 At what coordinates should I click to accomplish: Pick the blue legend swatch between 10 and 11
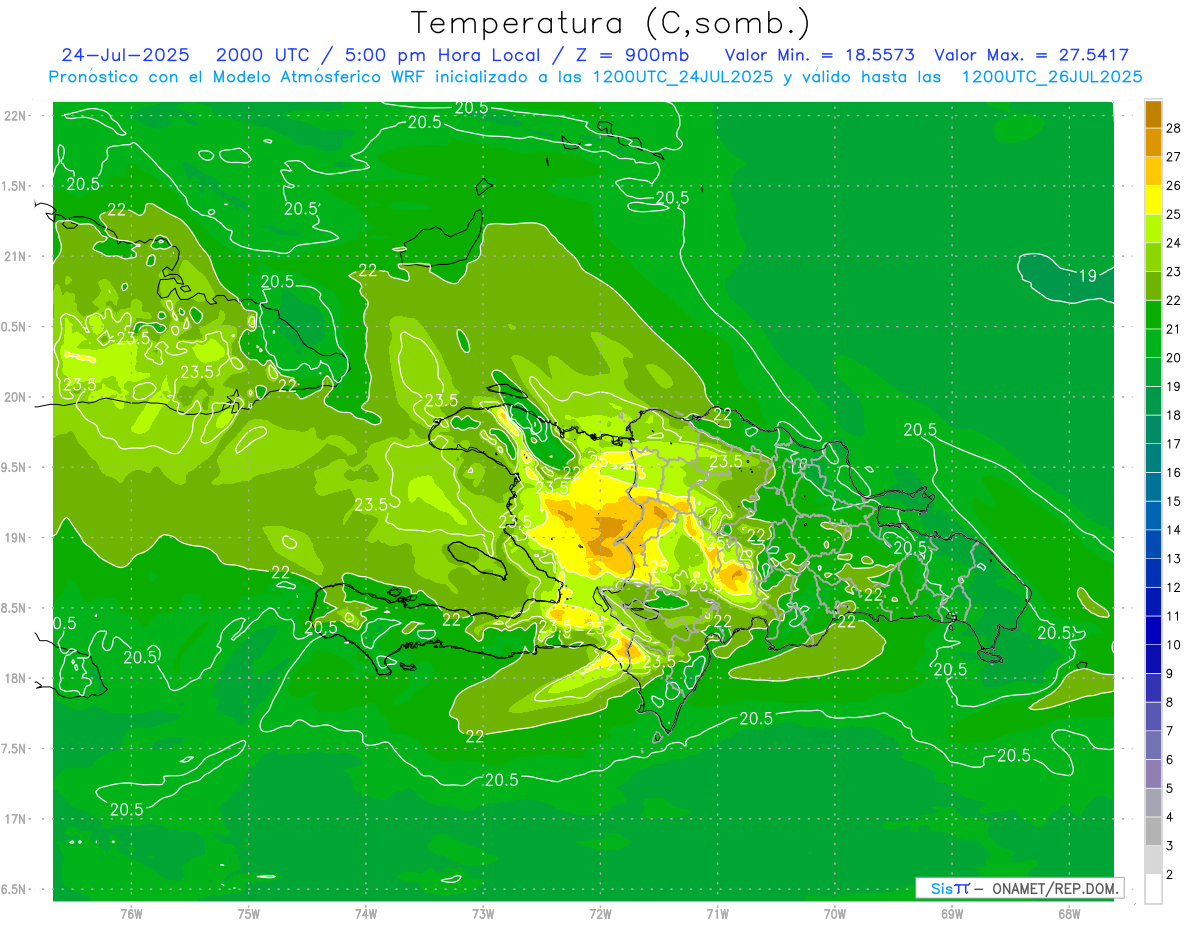[x=1154, y=631]
